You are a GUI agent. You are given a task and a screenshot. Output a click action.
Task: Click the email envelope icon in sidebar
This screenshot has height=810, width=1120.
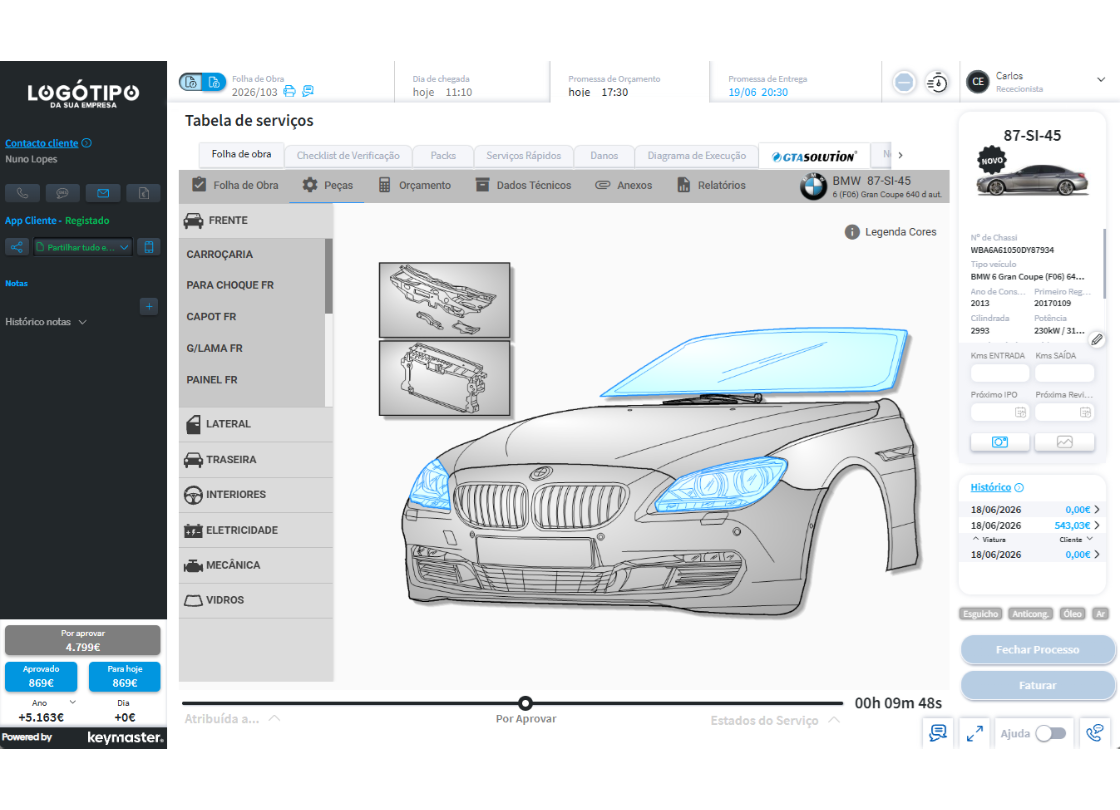103,193
